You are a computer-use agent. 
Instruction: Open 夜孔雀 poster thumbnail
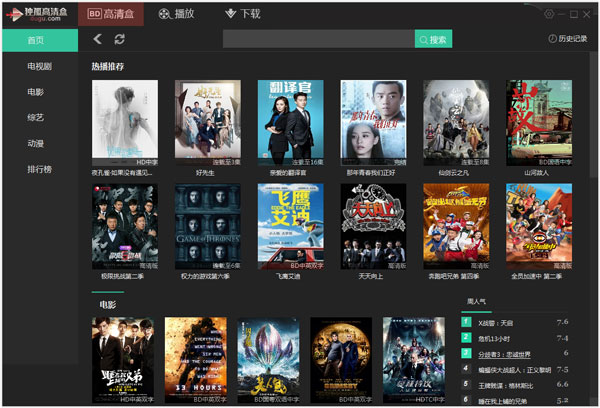click(x=125, y=123)
